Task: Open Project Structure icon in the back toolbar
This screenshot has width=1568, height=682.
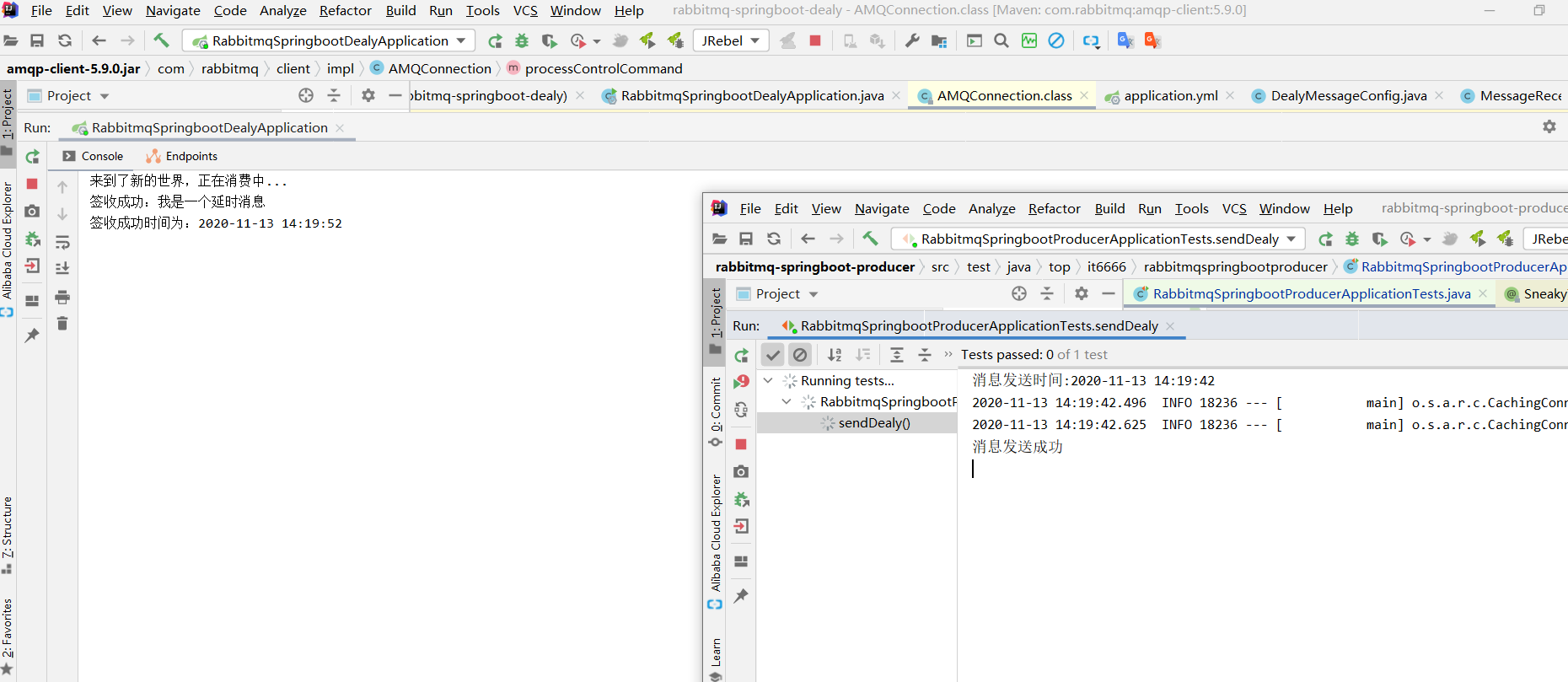Action: [939, 40]
